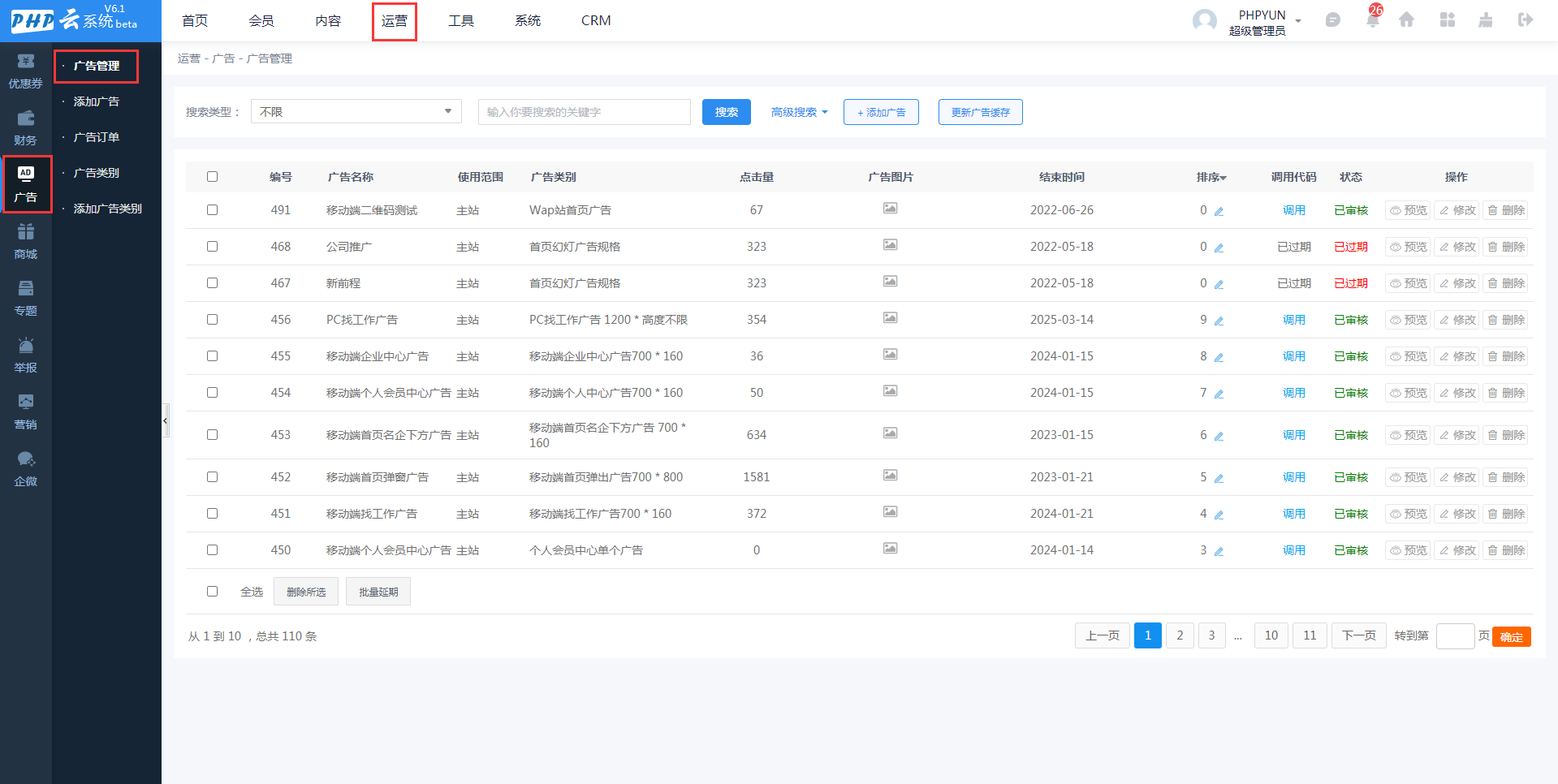This screenshot has height=784, width=1558.
Task: Select 广告类别 in the submenu
Action: tap(97, 173)
